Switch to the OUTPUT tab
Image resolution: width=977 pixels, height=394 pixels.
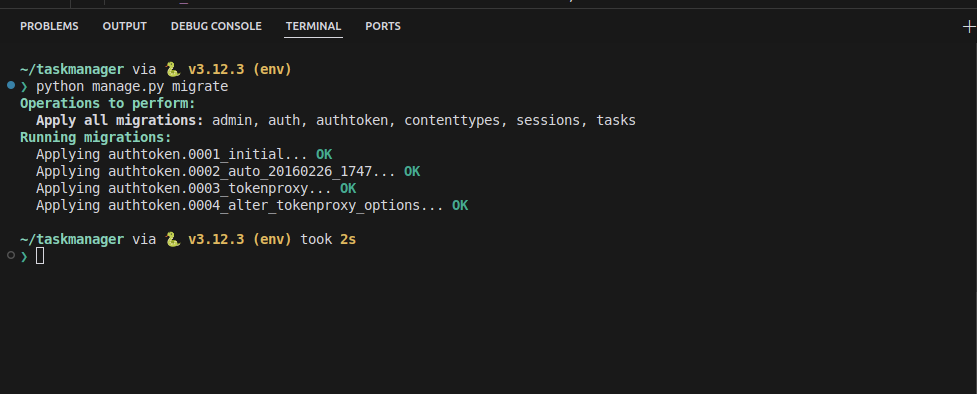[x=125, y=26]
